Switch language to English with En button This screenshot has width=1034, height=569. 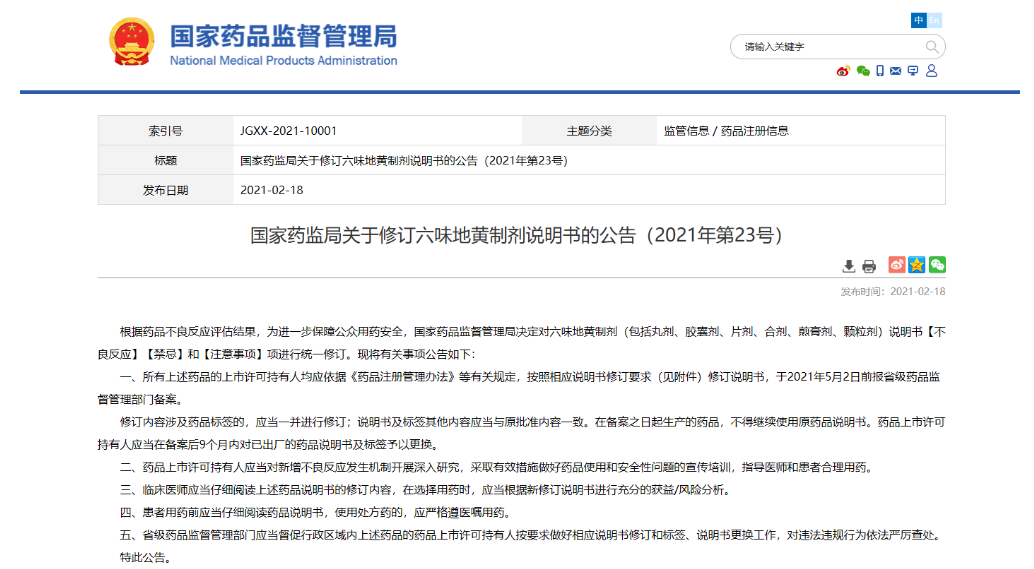coord(934,20)
